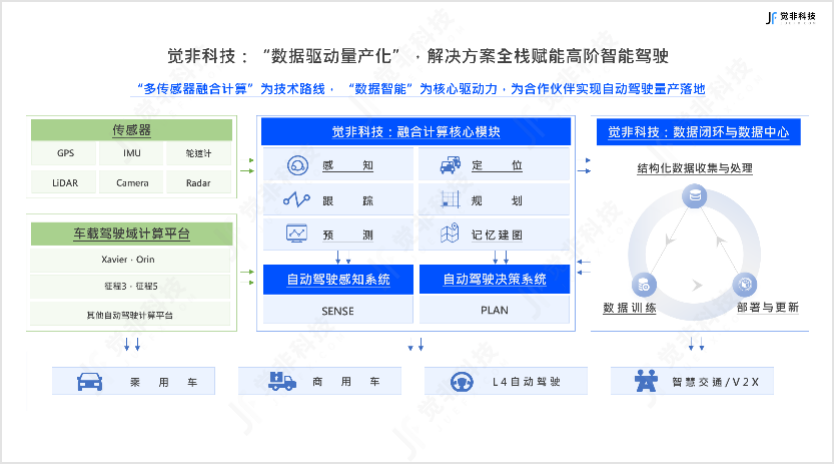Click the 乘用车 car icon
Viewport: 836px width, 464px height.
90,381
